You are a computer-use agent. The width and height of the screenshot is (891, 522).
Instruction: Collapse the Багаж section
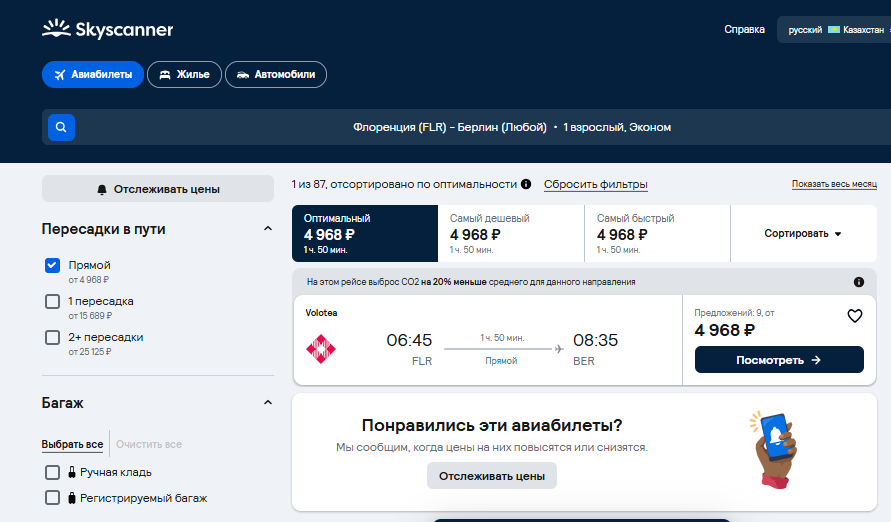(x=268, y=403)
